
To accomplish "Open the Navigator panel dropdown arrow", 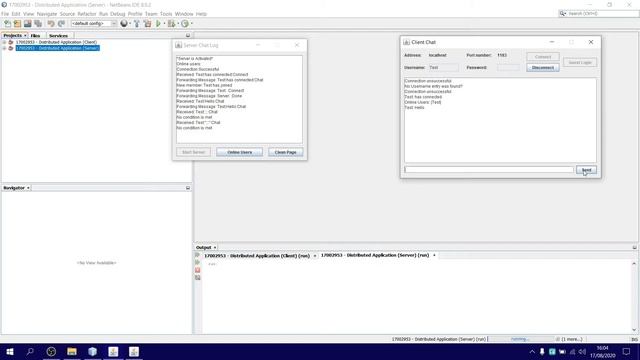I will [28, 188].
